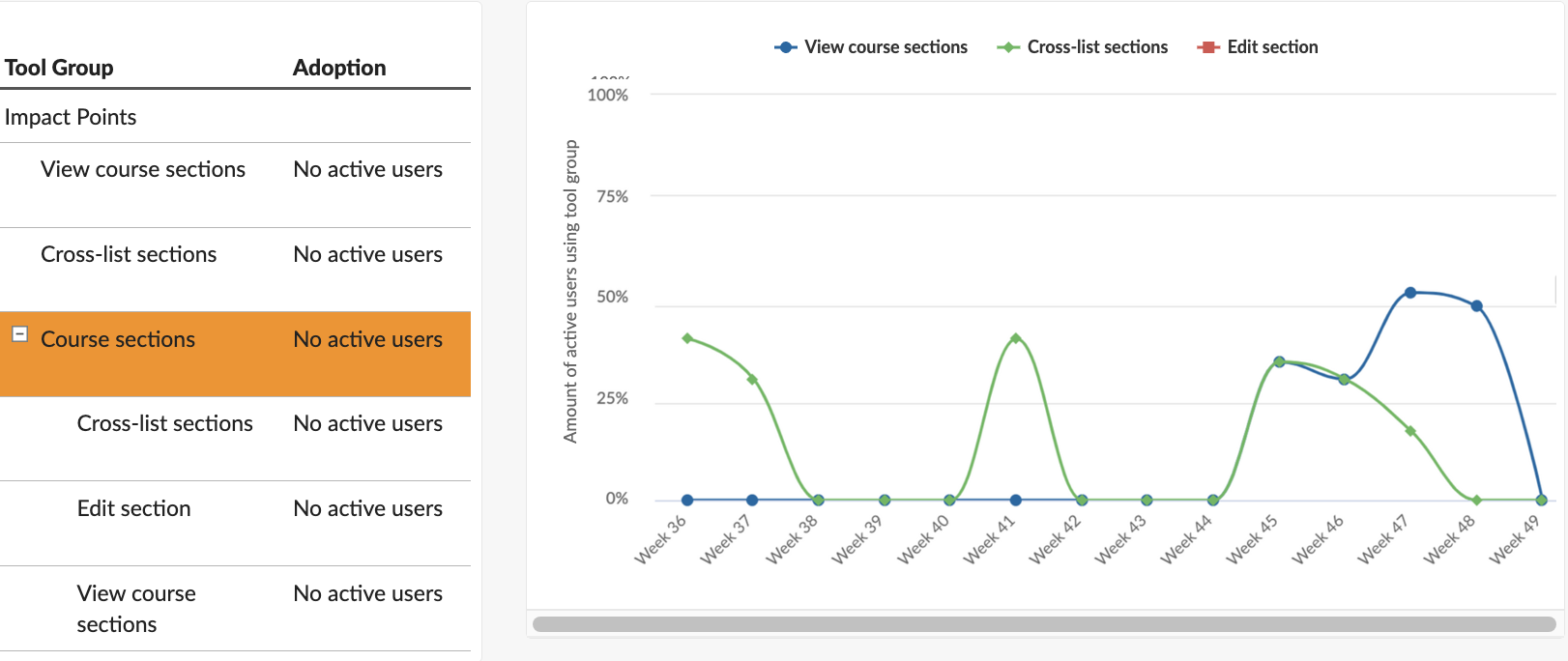
Task: Select Cross-list sections under Impact Points
Action: pyautogui.click(x=235, y=270)
